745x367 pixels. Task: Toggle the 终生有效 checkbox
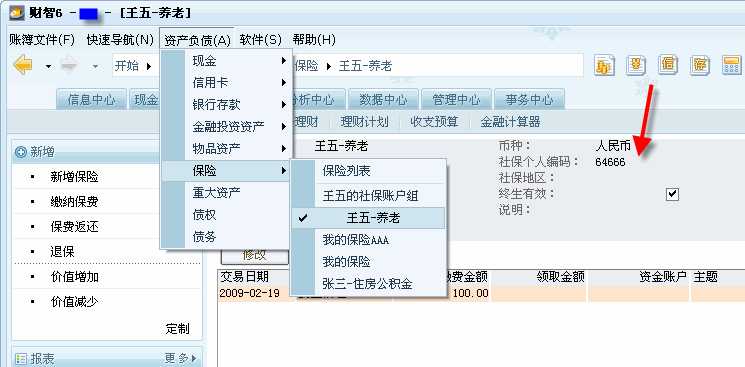click(x=672, y=194)
